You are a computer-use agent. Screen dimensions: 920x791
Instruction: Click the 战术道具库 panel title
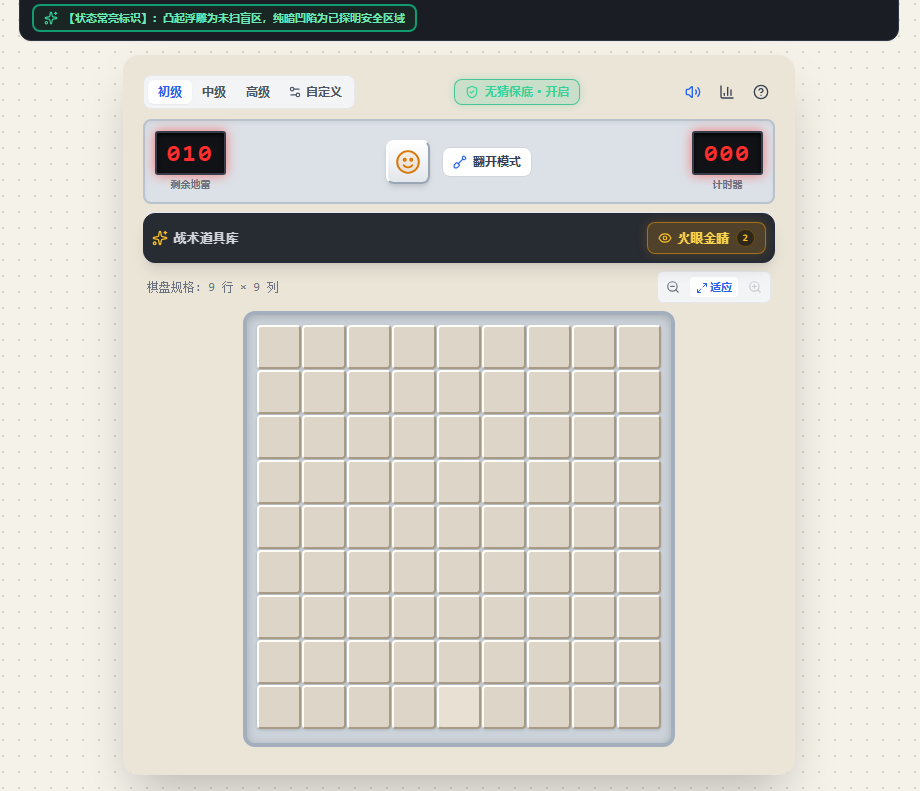click(206, 238)
